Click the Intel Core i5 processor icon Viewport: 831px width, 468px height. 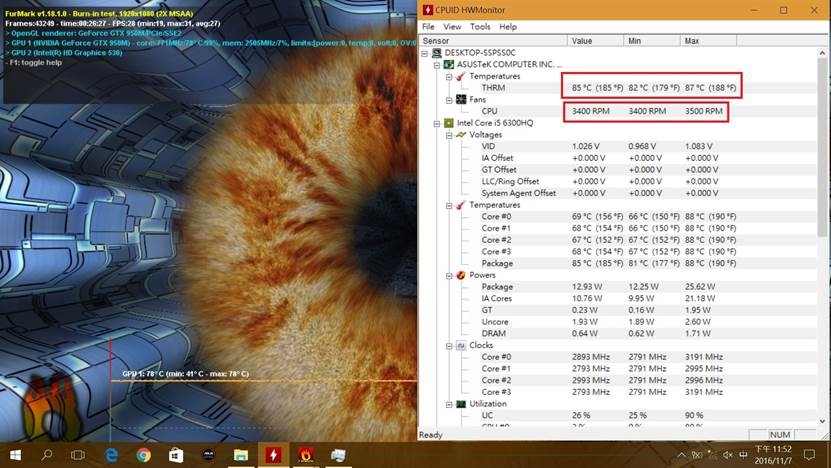point(449,123)
